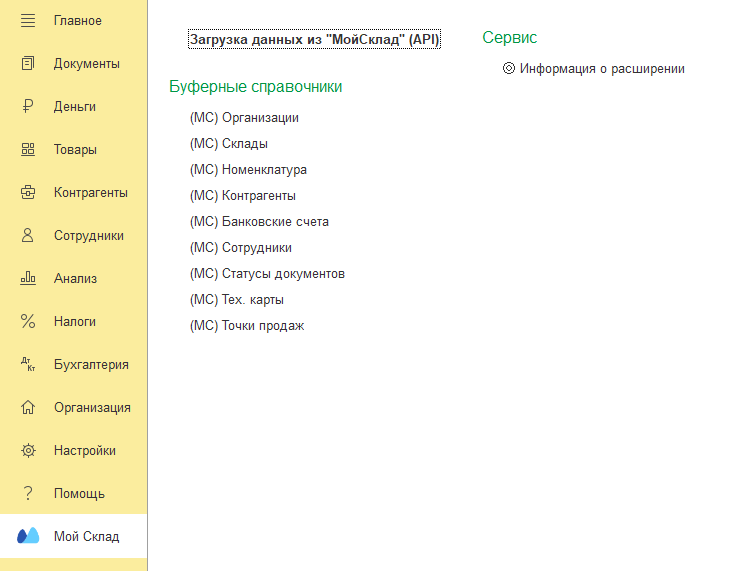Image resolution: width=738 pixels, height=571 pixels.
Task: Go to the Анализ section
Action: click(73, 278)
